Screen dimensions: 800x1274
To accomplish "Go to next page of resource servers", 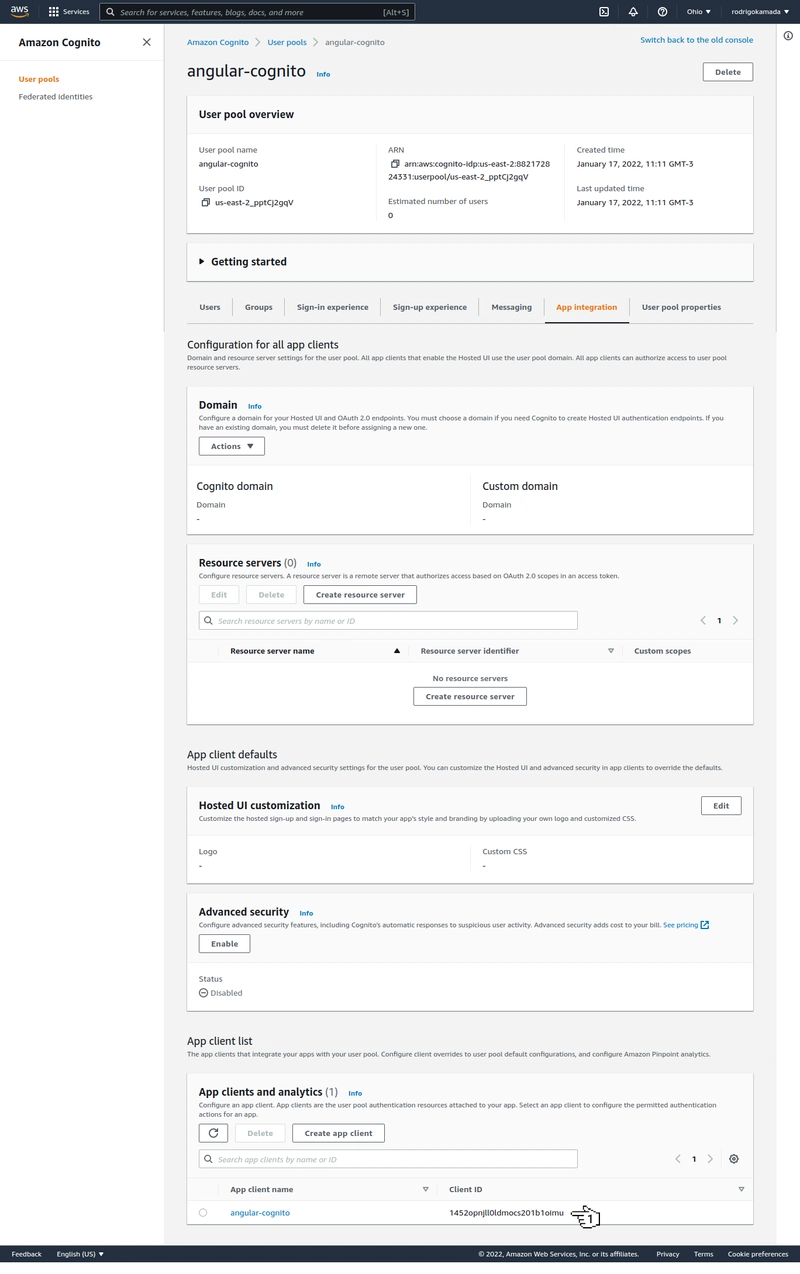I will point(736,621).
